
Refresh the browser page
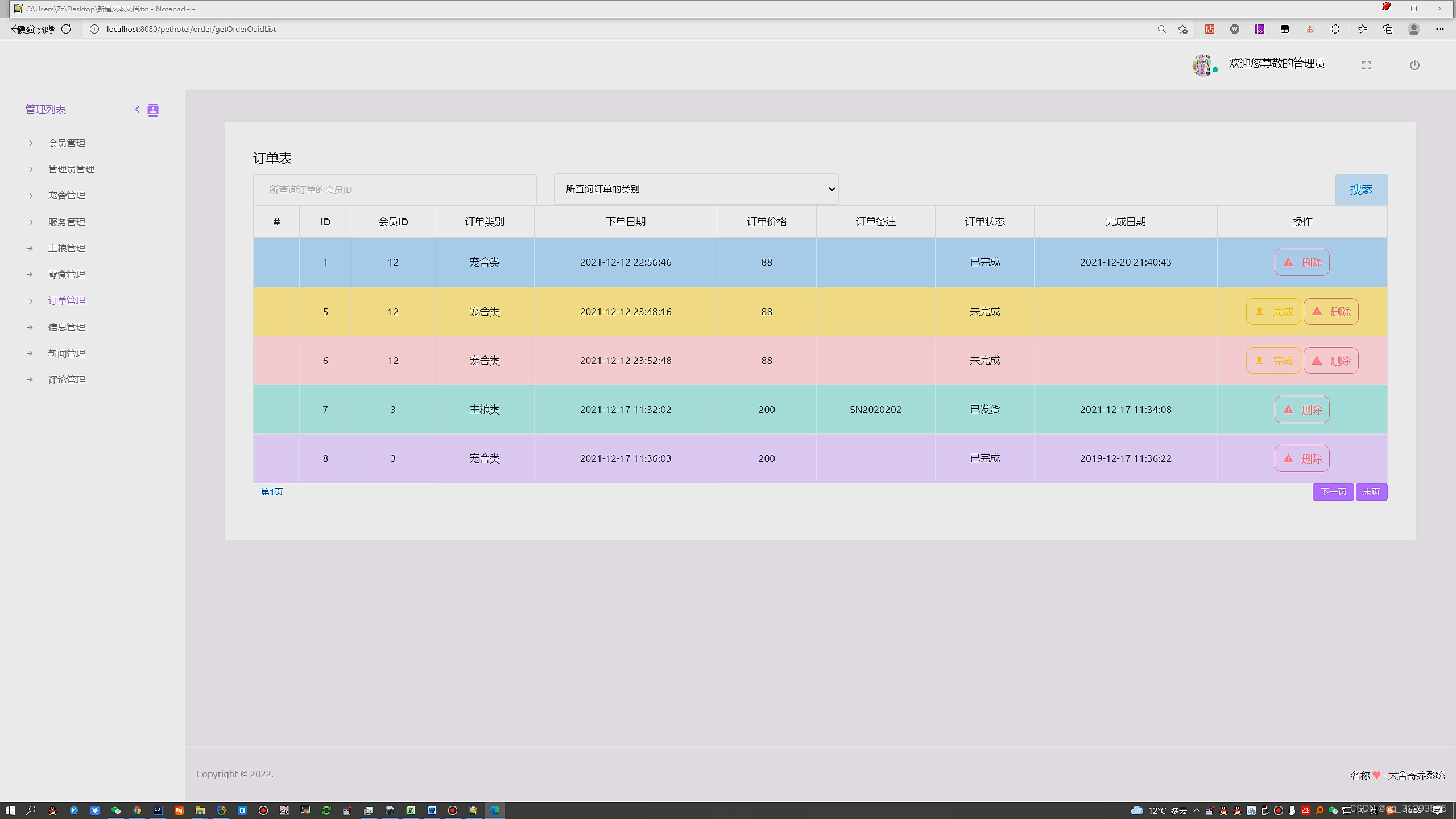coord(66,29)
